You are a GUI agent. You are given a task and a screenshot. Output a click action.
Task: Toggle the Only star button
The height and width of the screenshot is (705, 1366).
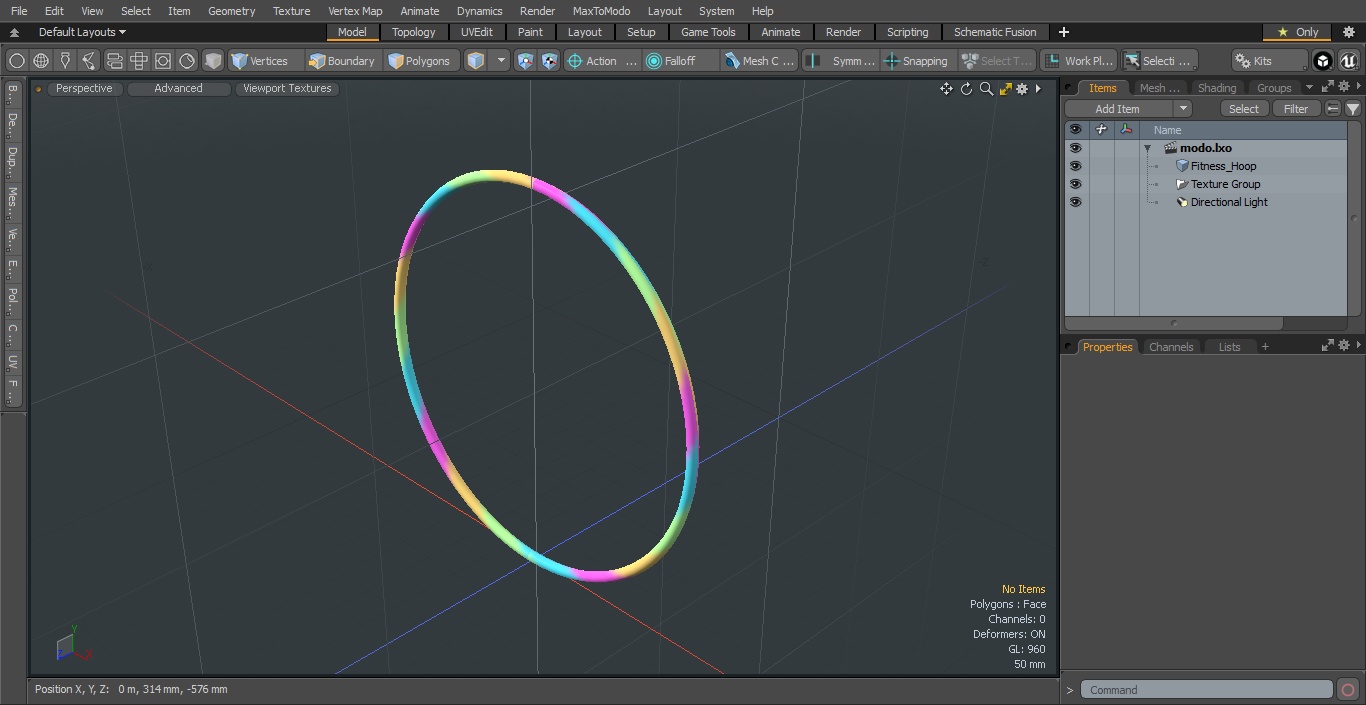pos(1297,32)
